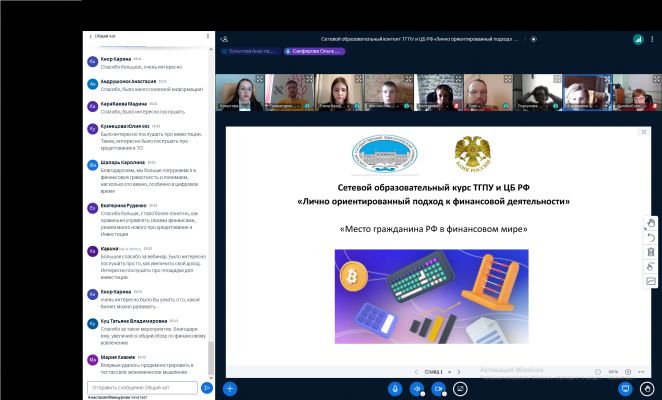This screenshot has width=662, height=400.
Task: Go to the next slide arrow
Action: pos(459,372)
